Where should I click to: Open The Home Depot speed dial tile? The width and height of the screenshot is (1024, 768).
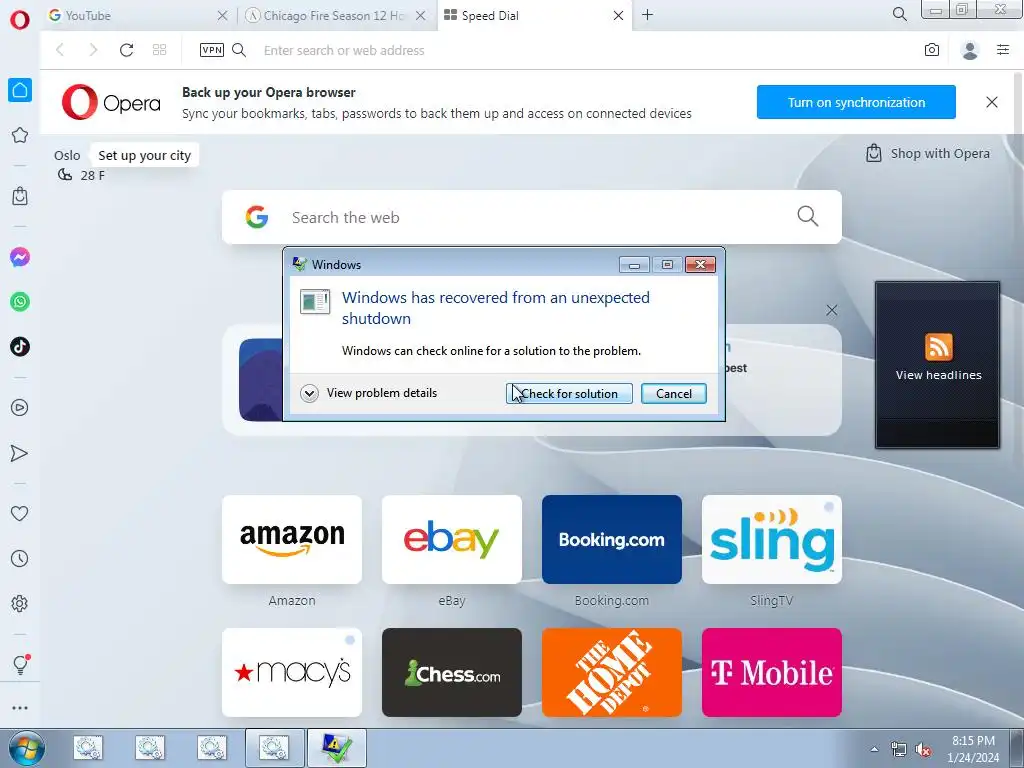[612, 673]
